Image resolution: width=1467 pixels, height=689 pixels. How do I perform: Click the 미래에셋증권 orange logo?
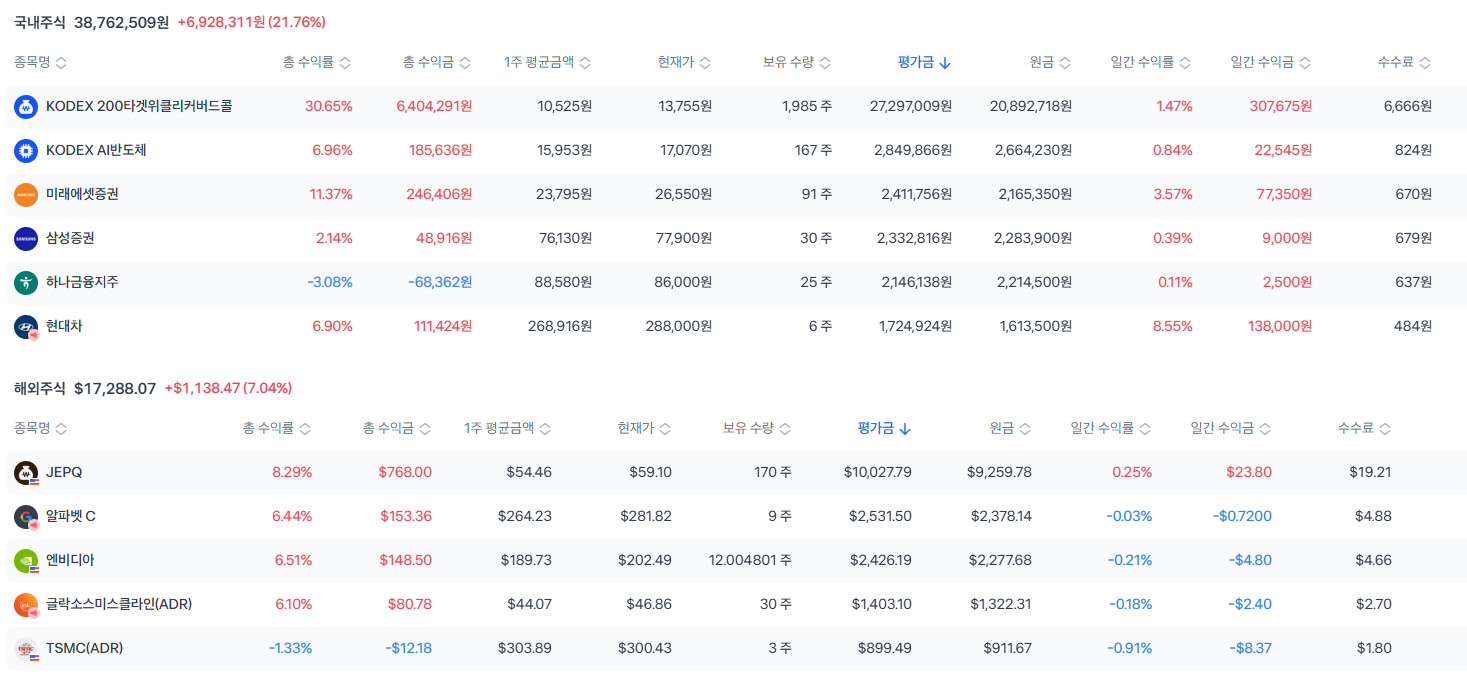tap(26, 194)
